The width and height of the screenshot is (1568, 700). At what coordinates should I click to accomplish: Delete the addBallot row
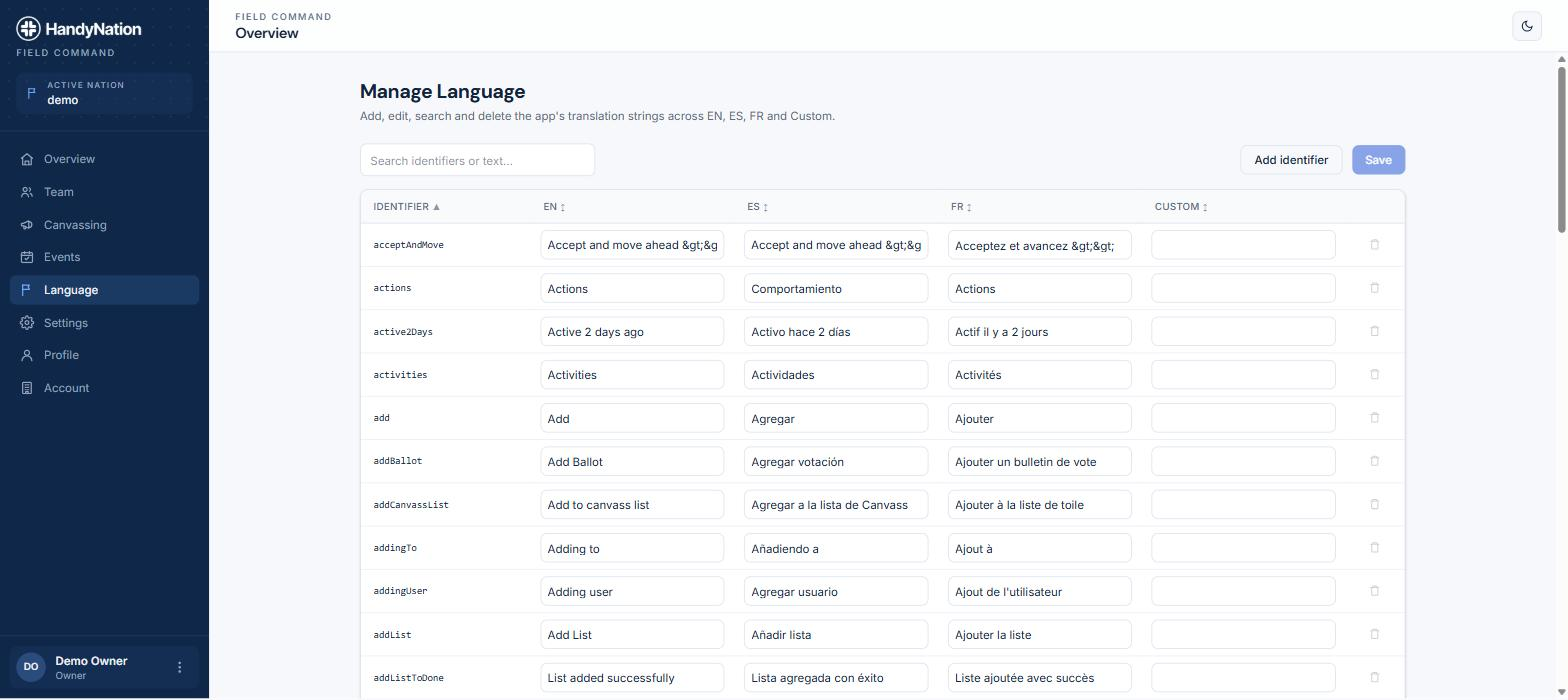pyautogui.click(x=1374, y=461)
